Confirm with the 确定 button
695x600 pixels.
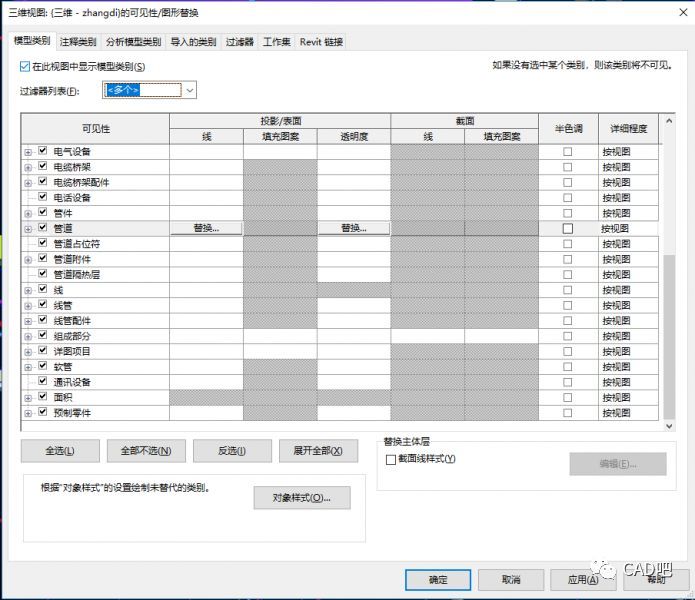438,580
